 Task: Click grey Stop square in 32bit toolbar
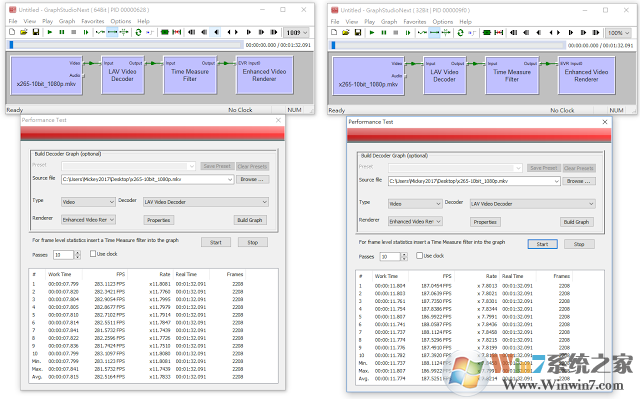(396, 32)
